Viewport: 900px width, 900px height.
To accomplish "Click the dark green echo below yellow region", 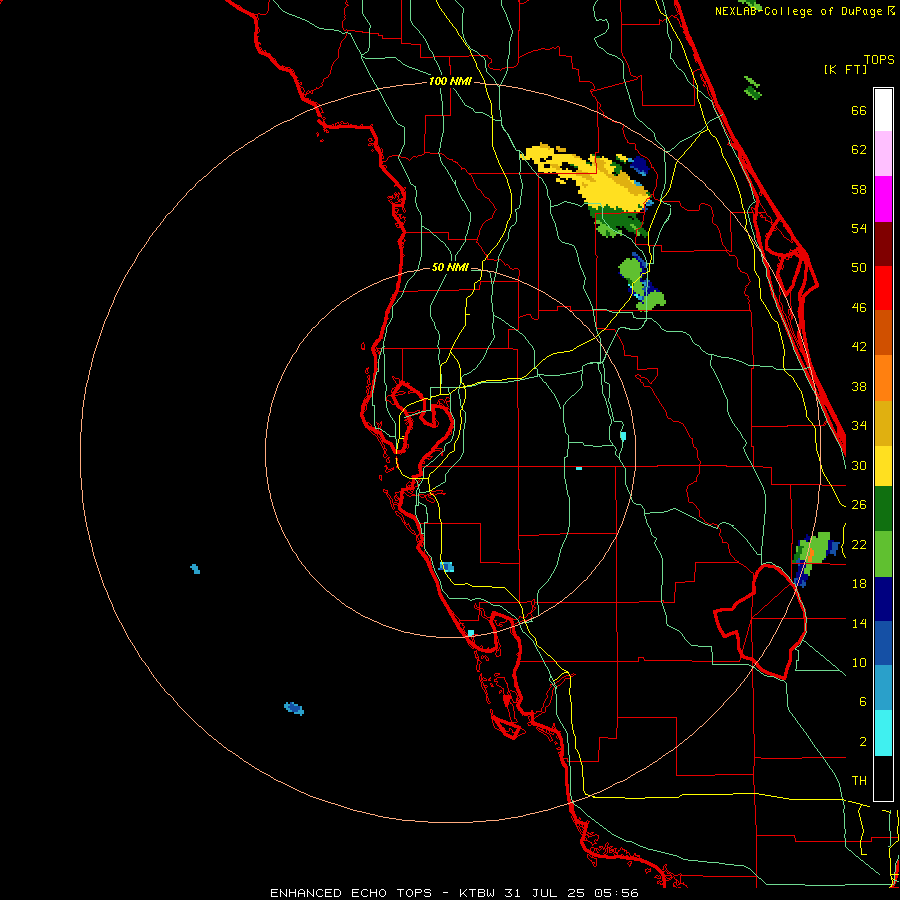I will tap(619, 223).
